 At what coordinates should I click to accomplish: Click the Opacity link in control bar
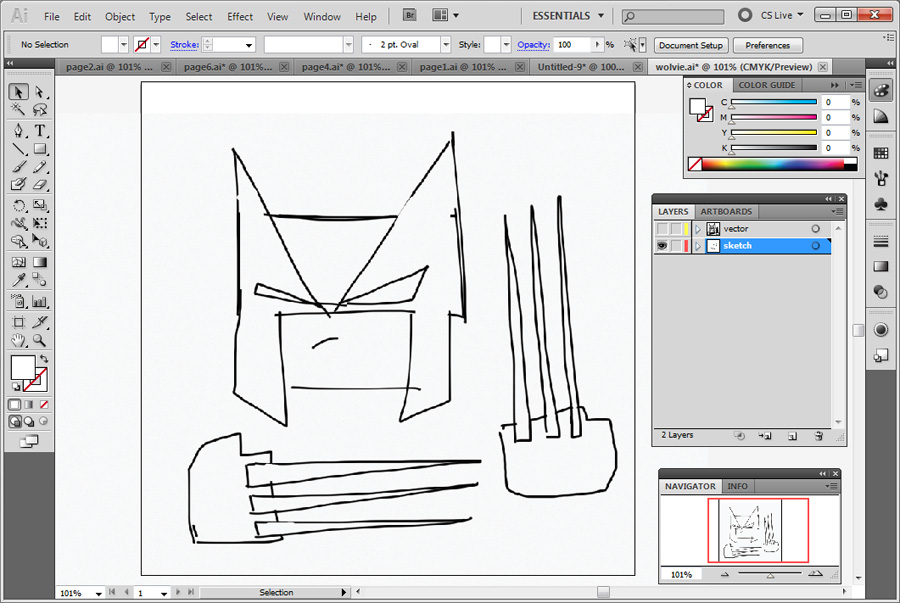coord(533,44)
